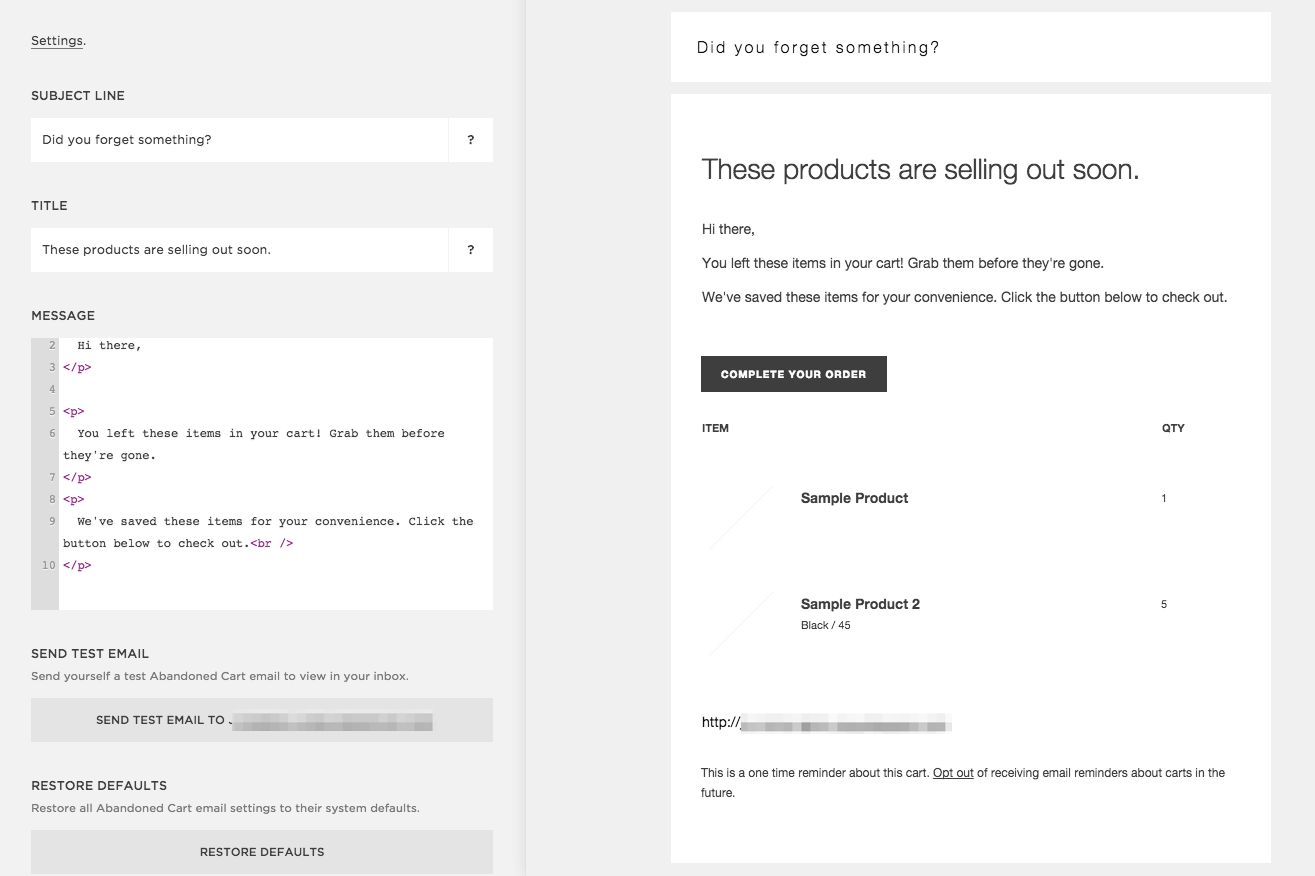
Task: Click the Settings link
Action: [57, 41]
